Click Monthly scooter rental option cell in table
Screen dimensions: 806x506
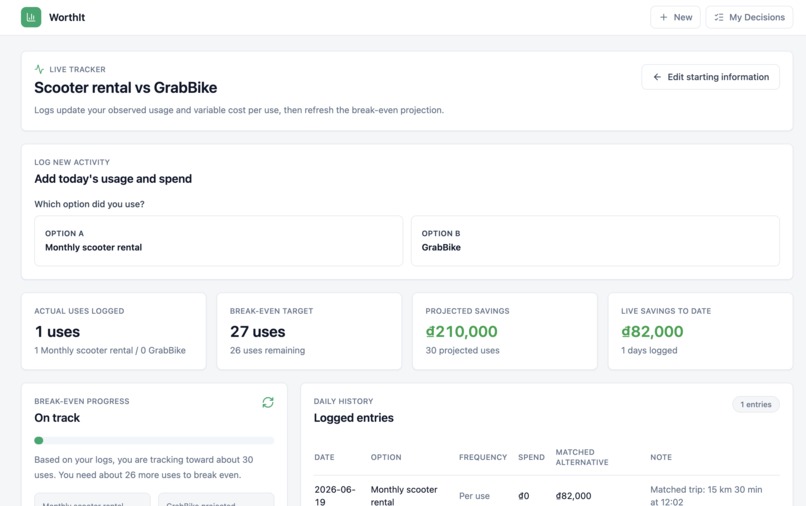404,496
